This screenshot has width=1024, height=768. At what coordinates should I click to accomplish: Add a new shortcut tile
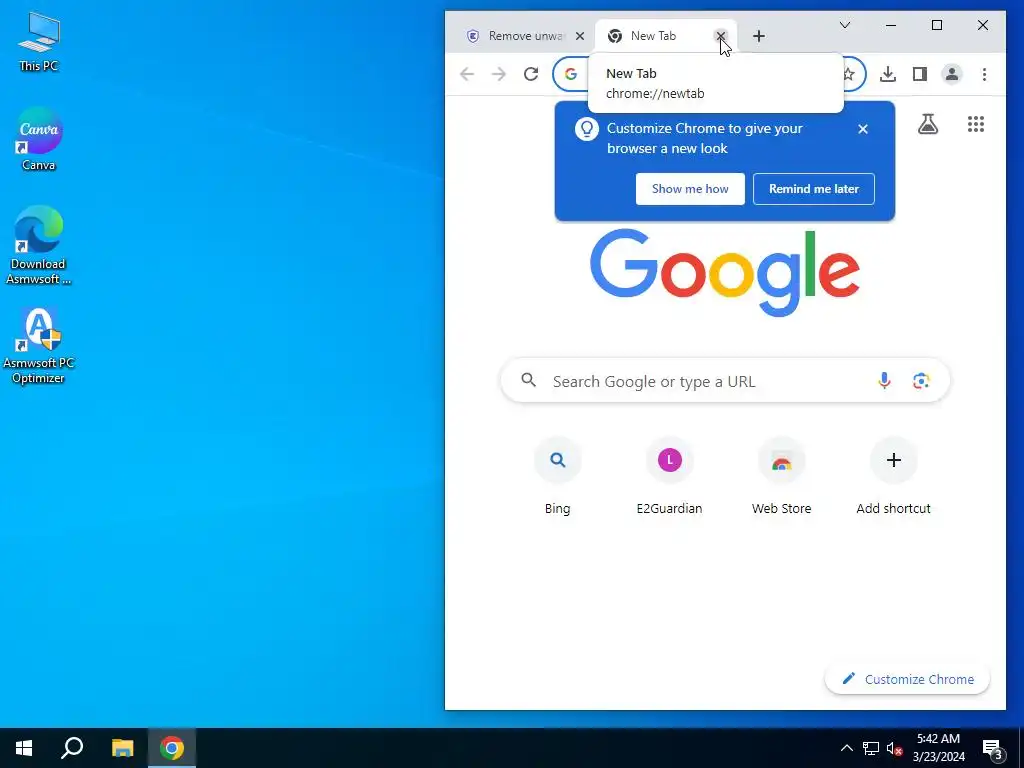tap(893, 477)
